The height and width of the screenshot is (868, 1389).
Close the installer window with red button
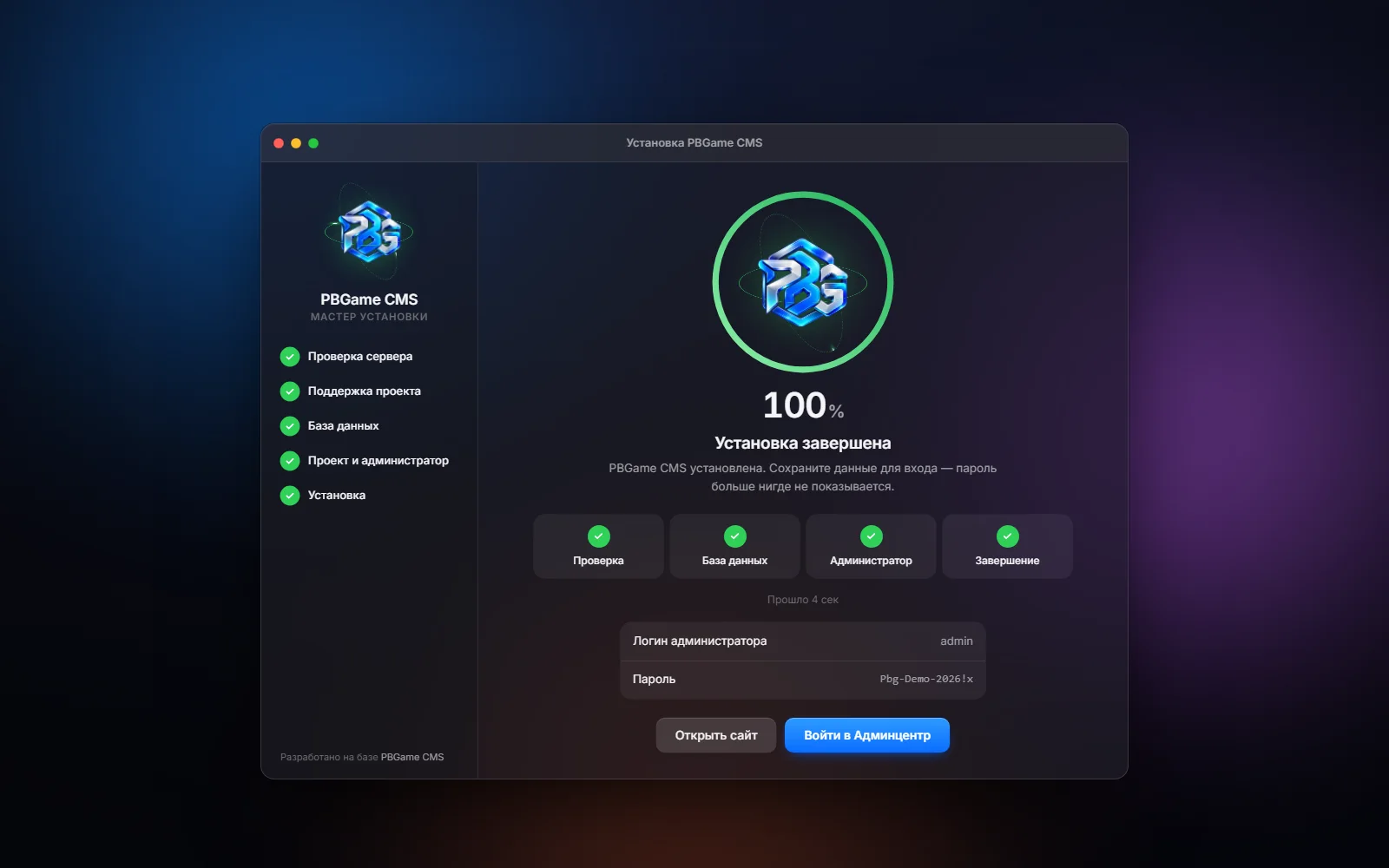[x=279, y=143]
